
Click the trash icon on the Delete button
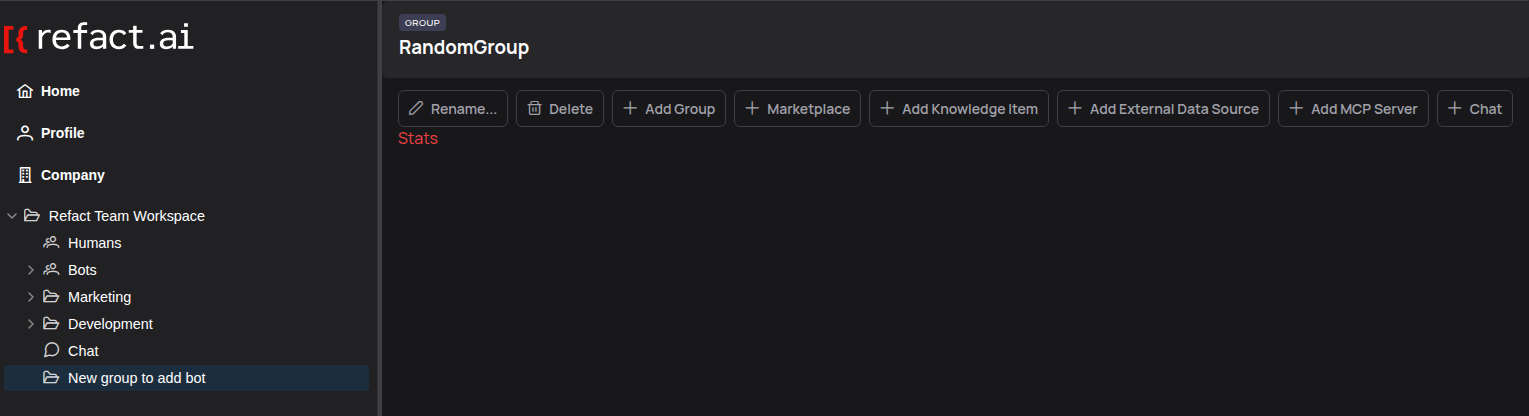(x=534, y=109)
